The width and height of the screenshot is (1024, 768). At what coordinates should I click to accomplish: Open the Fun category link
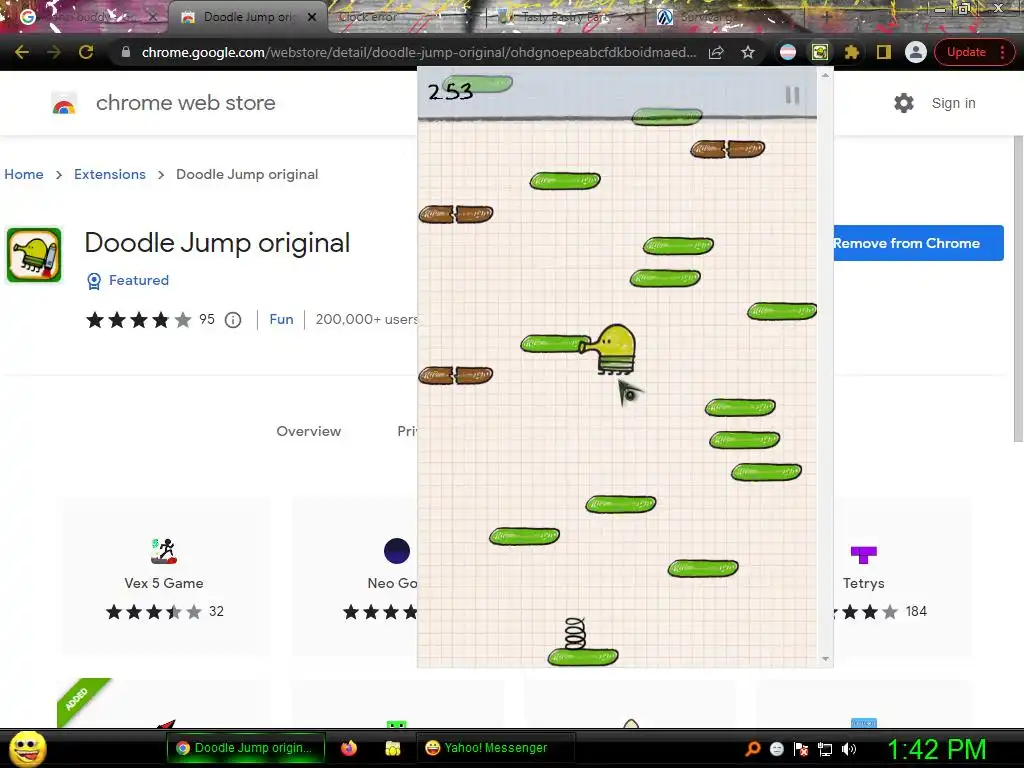point(281,319)
